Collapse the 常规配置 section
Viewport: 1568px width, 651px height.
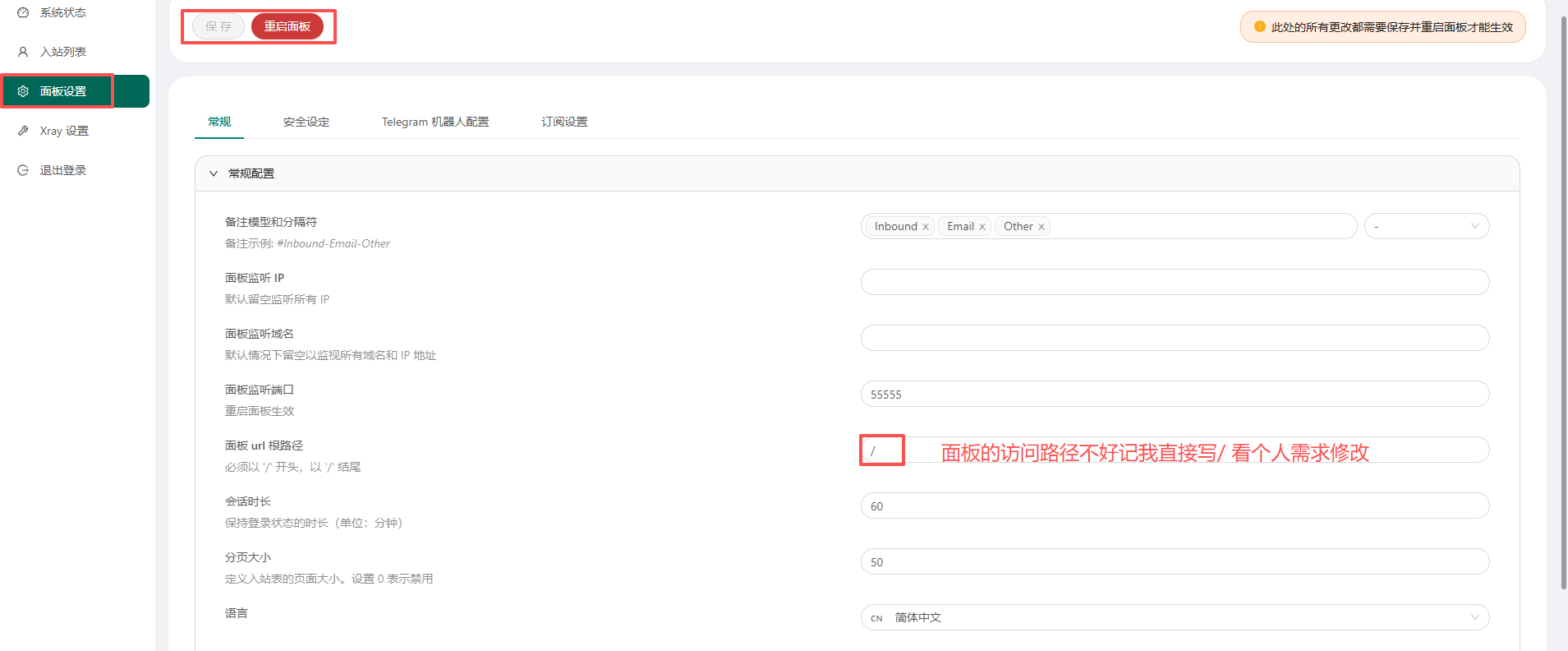214,173
